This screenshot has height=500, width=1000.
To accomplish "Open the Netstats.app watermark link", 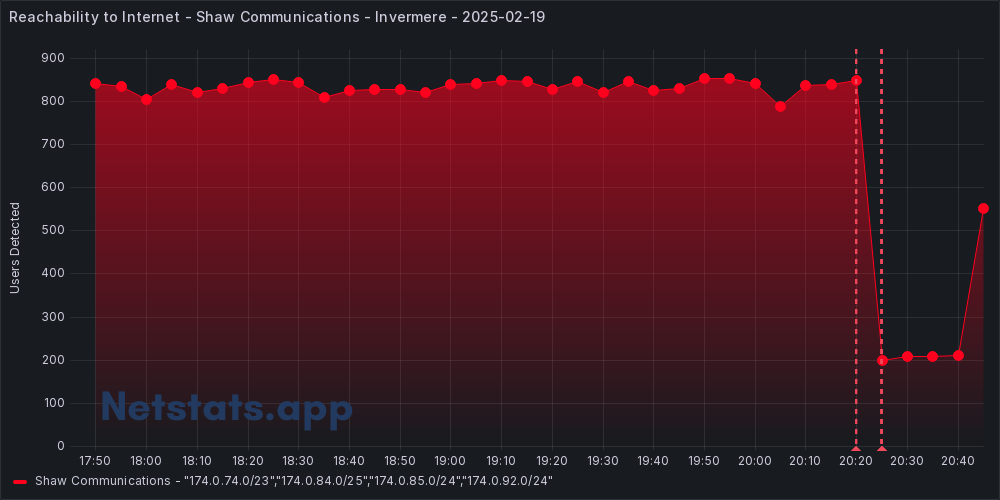I will 227,407.
